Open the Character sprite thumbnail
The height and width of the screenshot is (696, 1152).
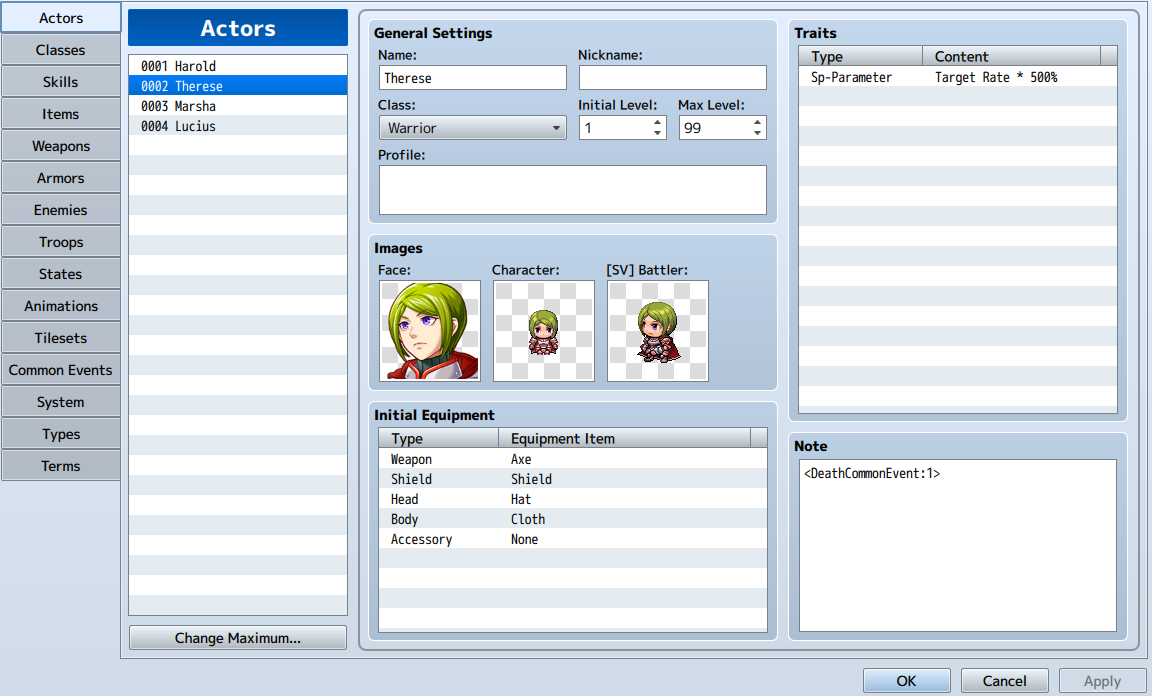[544, 331]
